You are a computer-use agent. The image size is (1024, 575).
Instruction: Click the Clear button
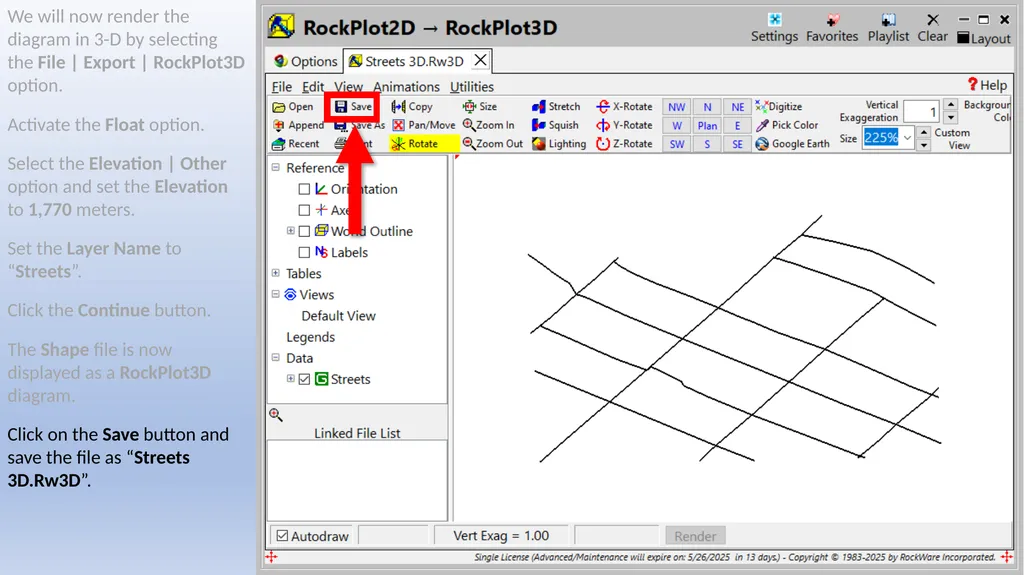click(933, 28)
